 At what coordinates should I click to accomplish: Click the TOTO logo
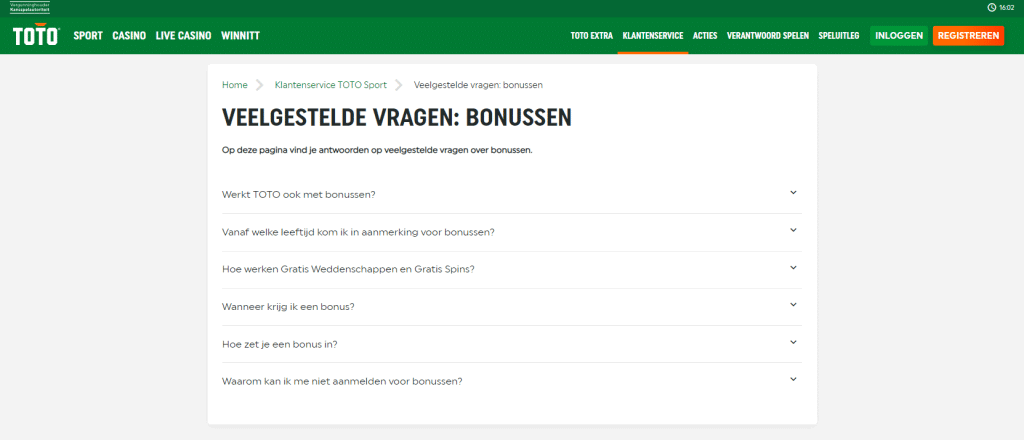37,36
